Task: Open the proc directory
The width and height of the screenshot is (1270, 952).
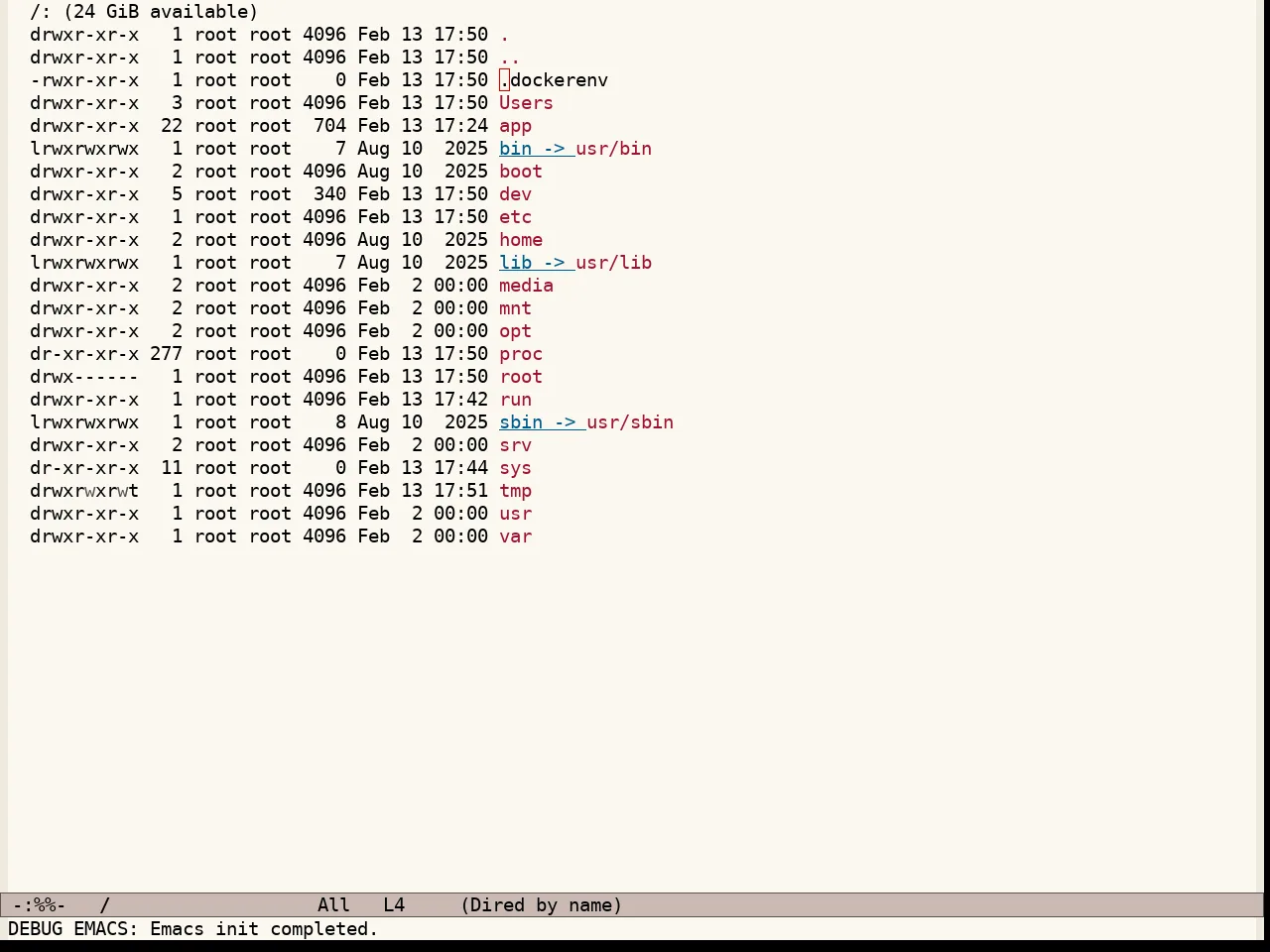Action: (521, 354)
